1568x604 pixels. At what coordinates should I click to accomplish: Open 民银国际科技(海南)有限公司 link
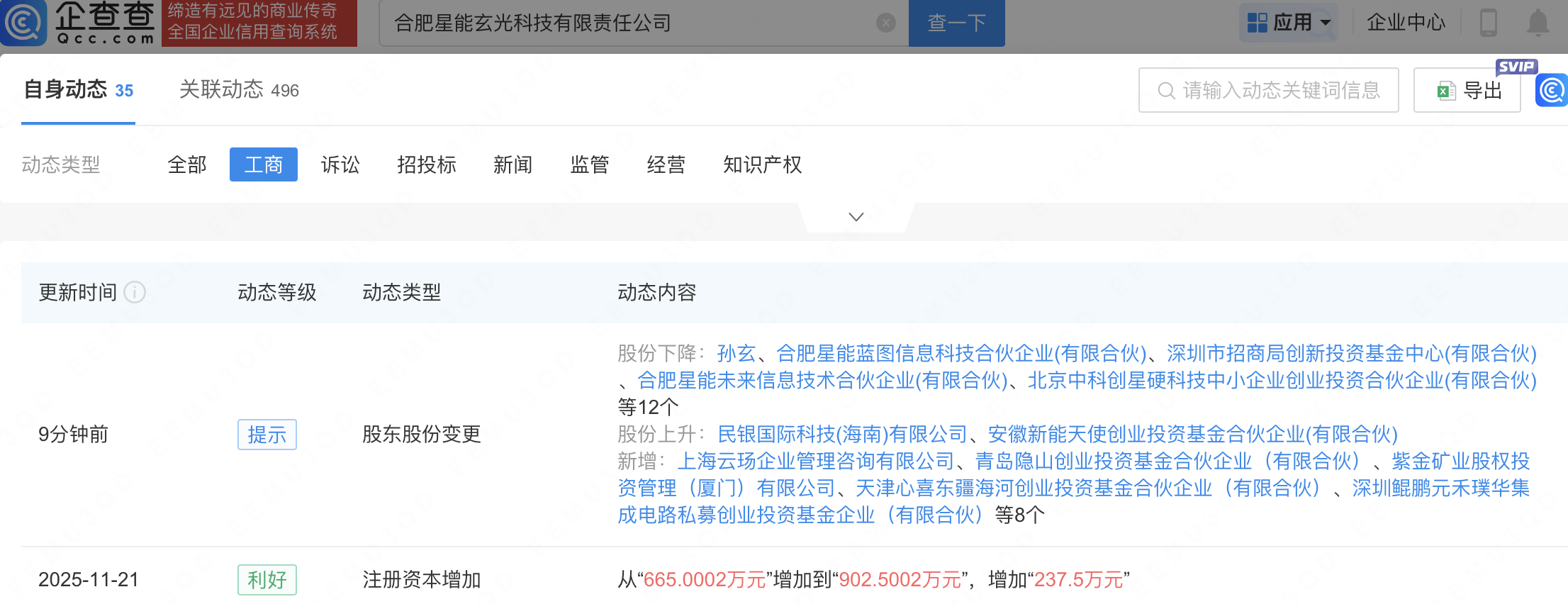[842, 434]
